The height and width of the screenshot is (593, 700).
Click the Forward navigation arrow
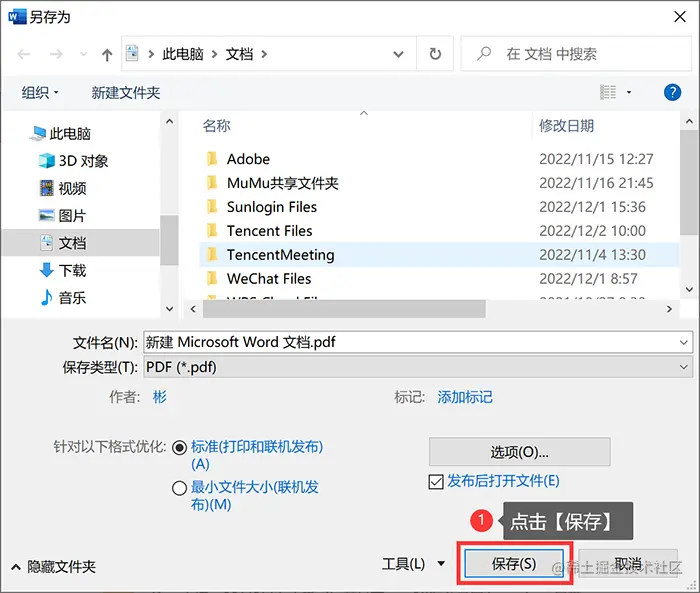[56, 54]
